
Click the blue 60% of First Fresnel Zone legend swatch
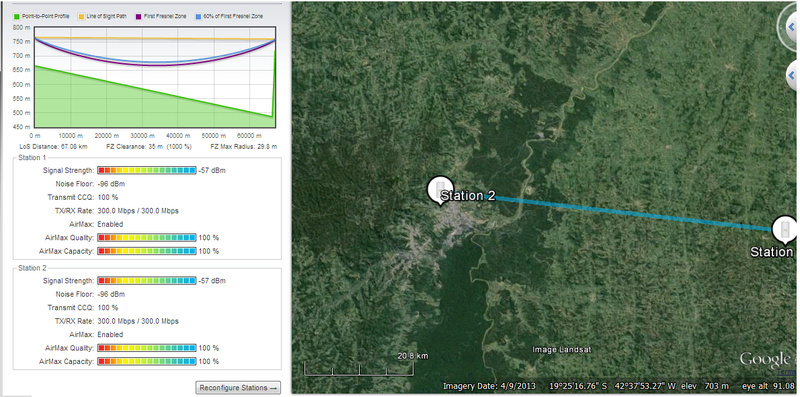[x=198, y=16]
